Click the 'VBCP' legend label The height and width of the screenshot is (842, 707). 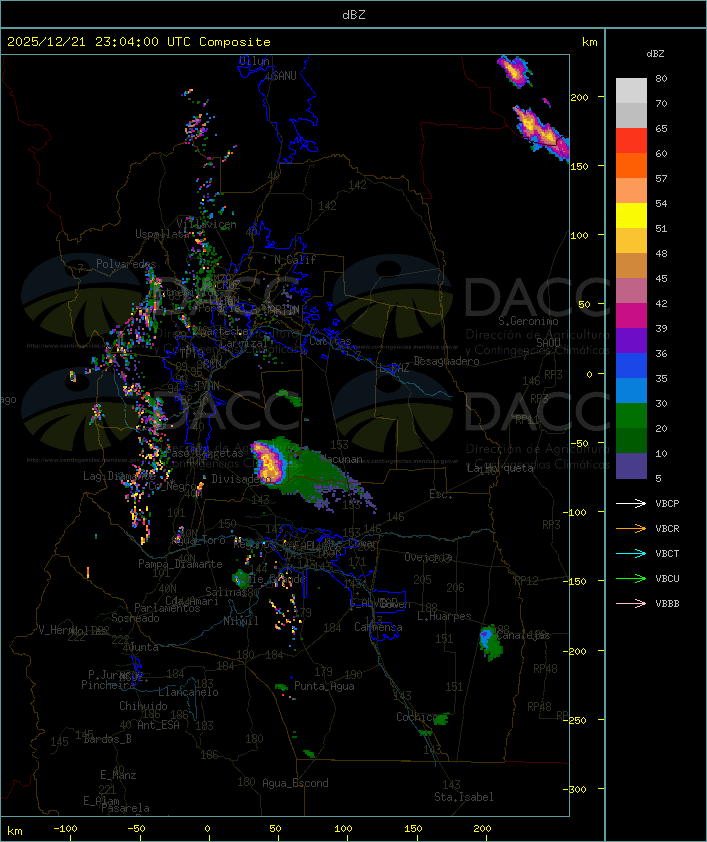(667, 504)
